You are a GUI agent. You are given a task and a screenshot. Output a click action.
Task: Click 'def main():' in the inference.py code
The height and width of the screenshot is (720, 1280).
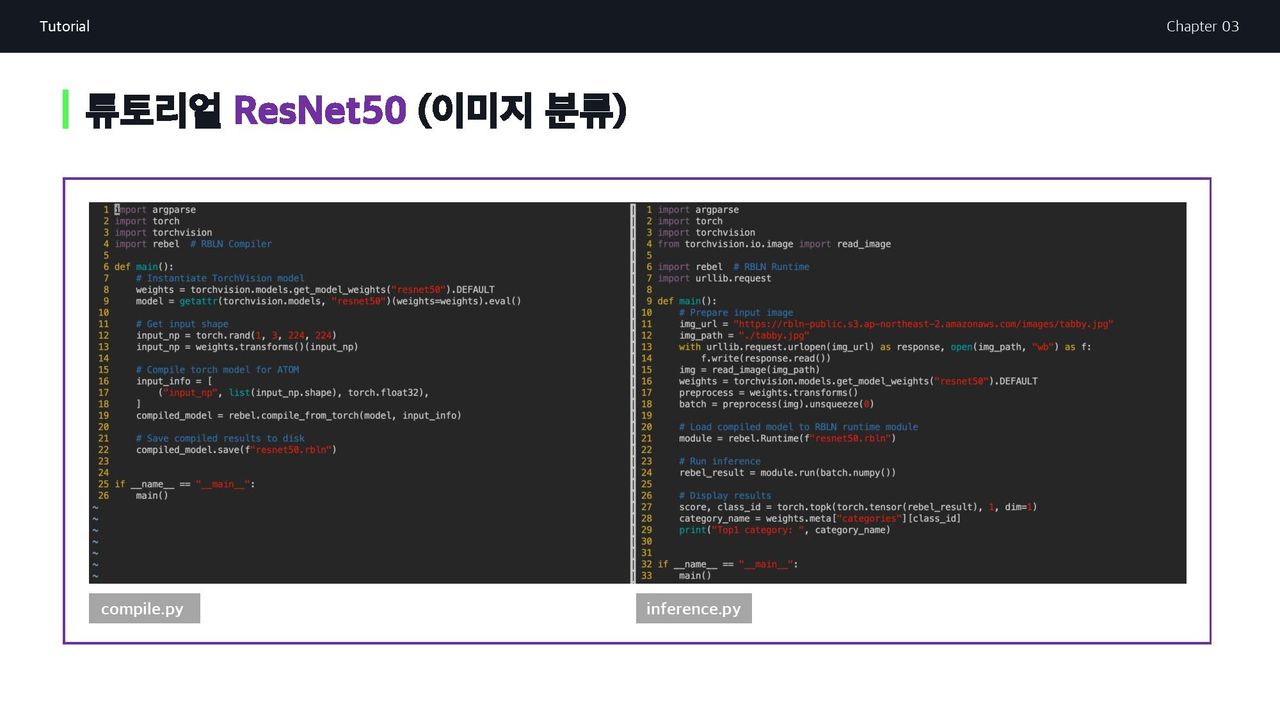coord(687,301)
